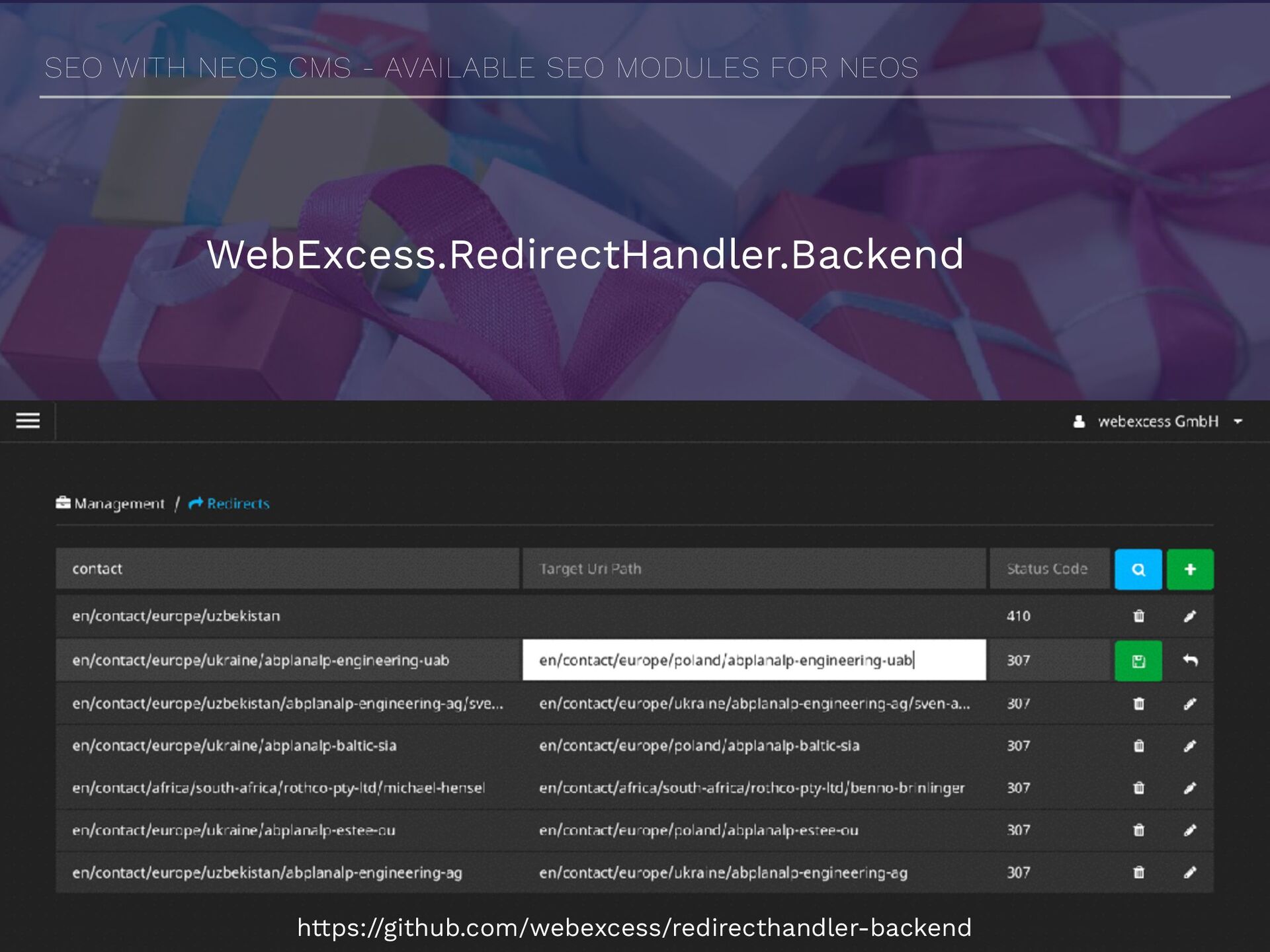Image resolution: width=1270 pixels, height=952 pixels.
Task: Delete the ukraine/abplanalp-estee-ou redirect
Action: coord(1138,830)
